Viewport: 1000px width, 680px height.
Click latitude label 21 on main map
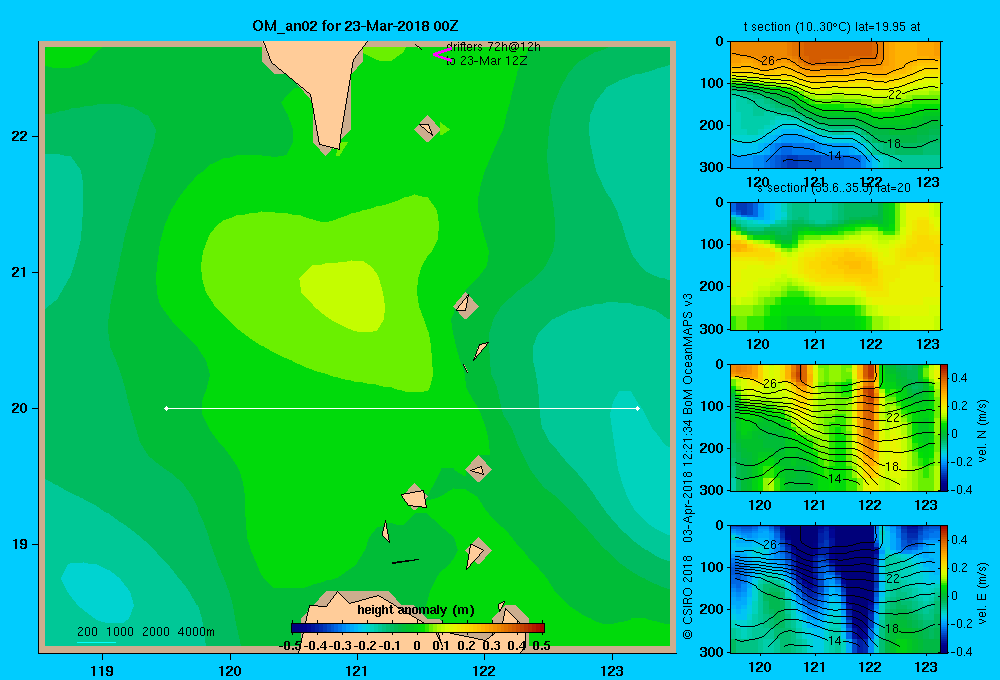[x=20, y=272]
